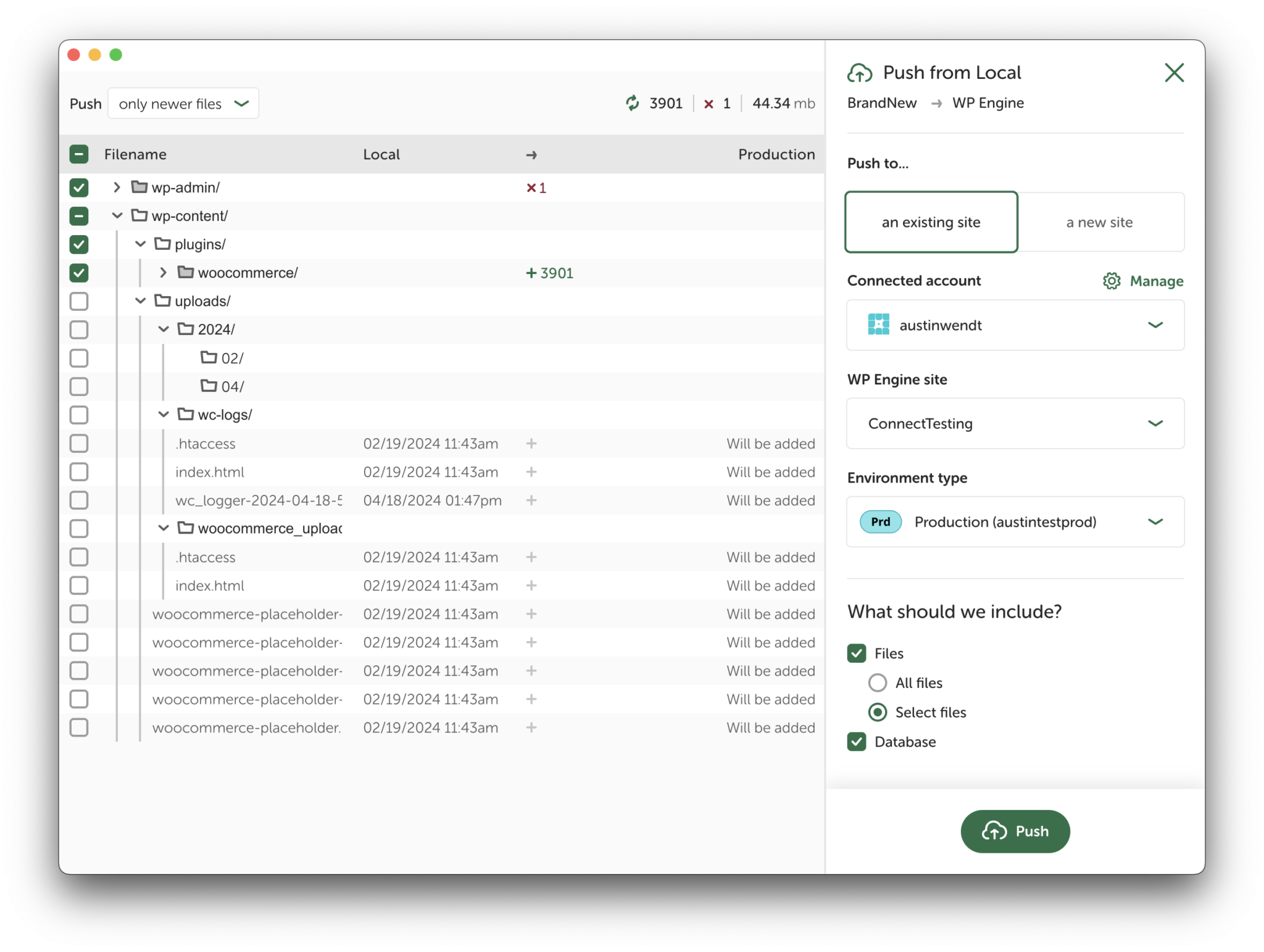The height and width of the screenshot is (952, 1264).
Task: Click the cloud upload icon in panel header
Action: [x=860, y=73]
